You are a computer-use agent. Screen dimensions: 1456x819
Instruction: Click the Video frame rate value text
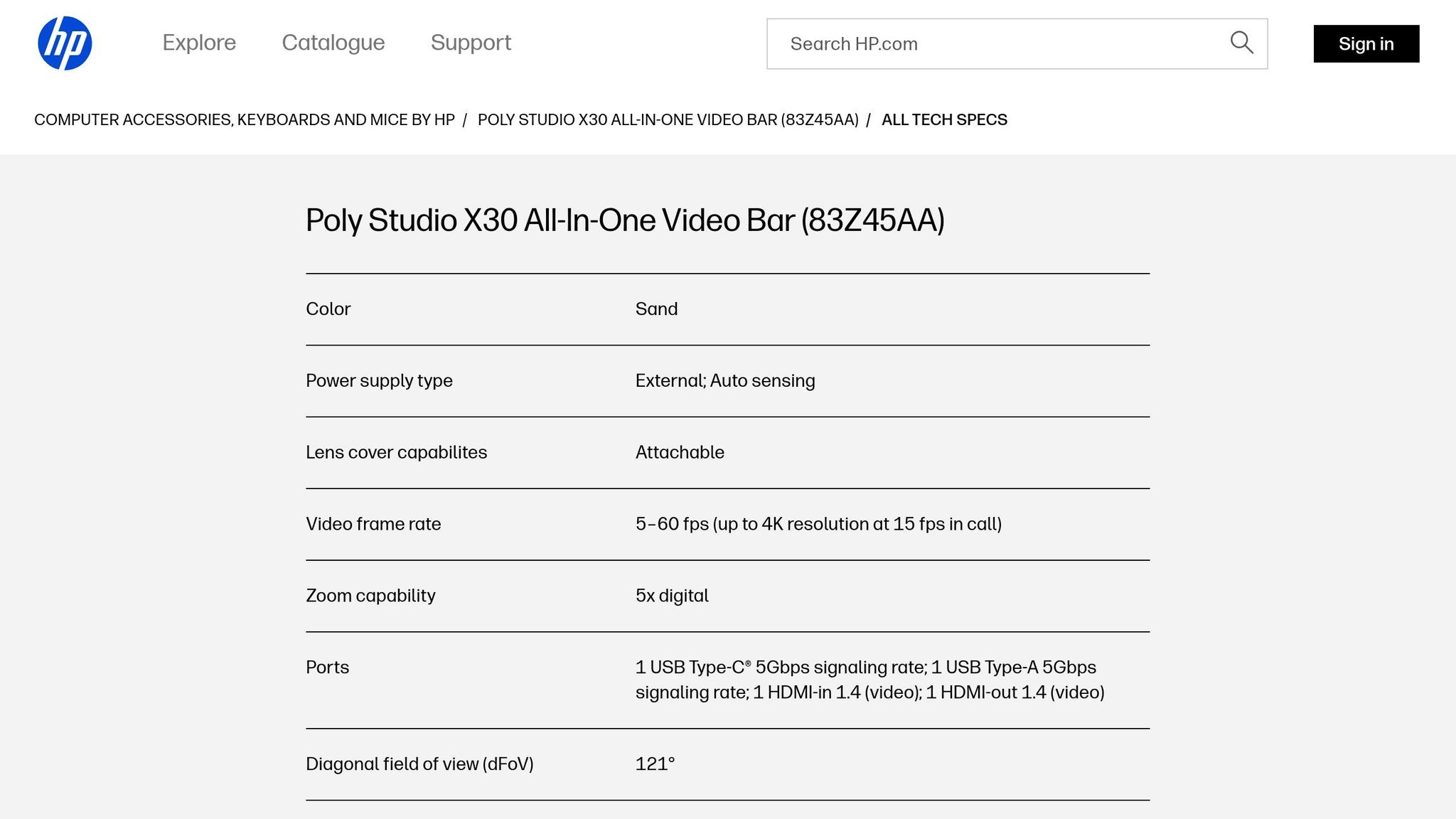[818, 525]
